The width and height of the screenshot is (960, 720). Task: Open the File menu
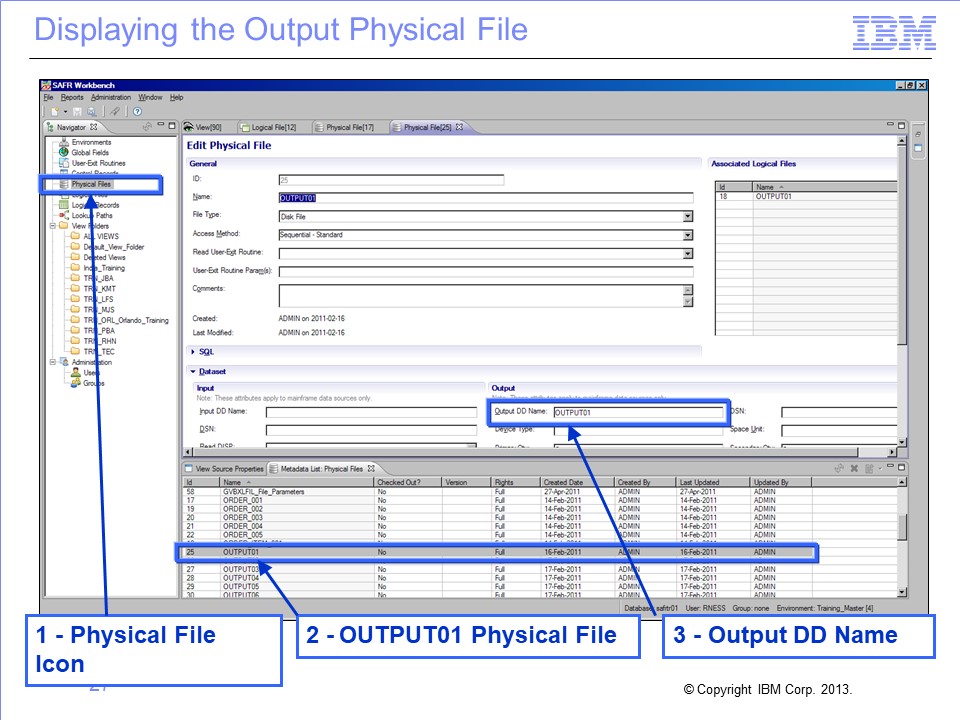tap(48, 97)
